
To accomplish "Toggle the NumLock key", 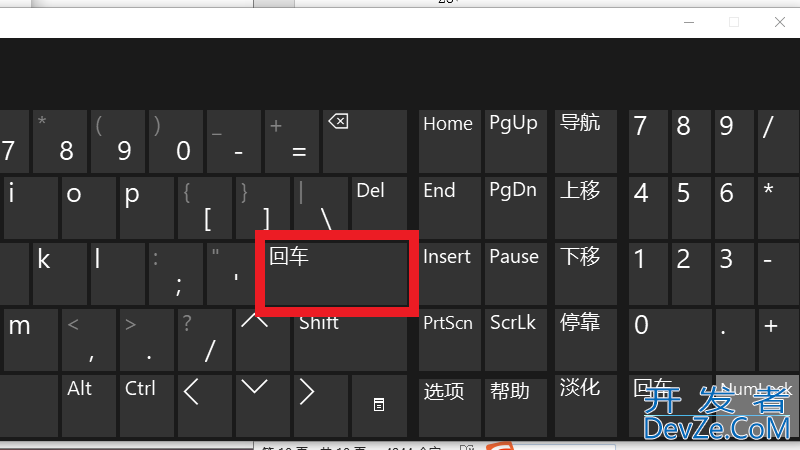I will pos(758,406).
